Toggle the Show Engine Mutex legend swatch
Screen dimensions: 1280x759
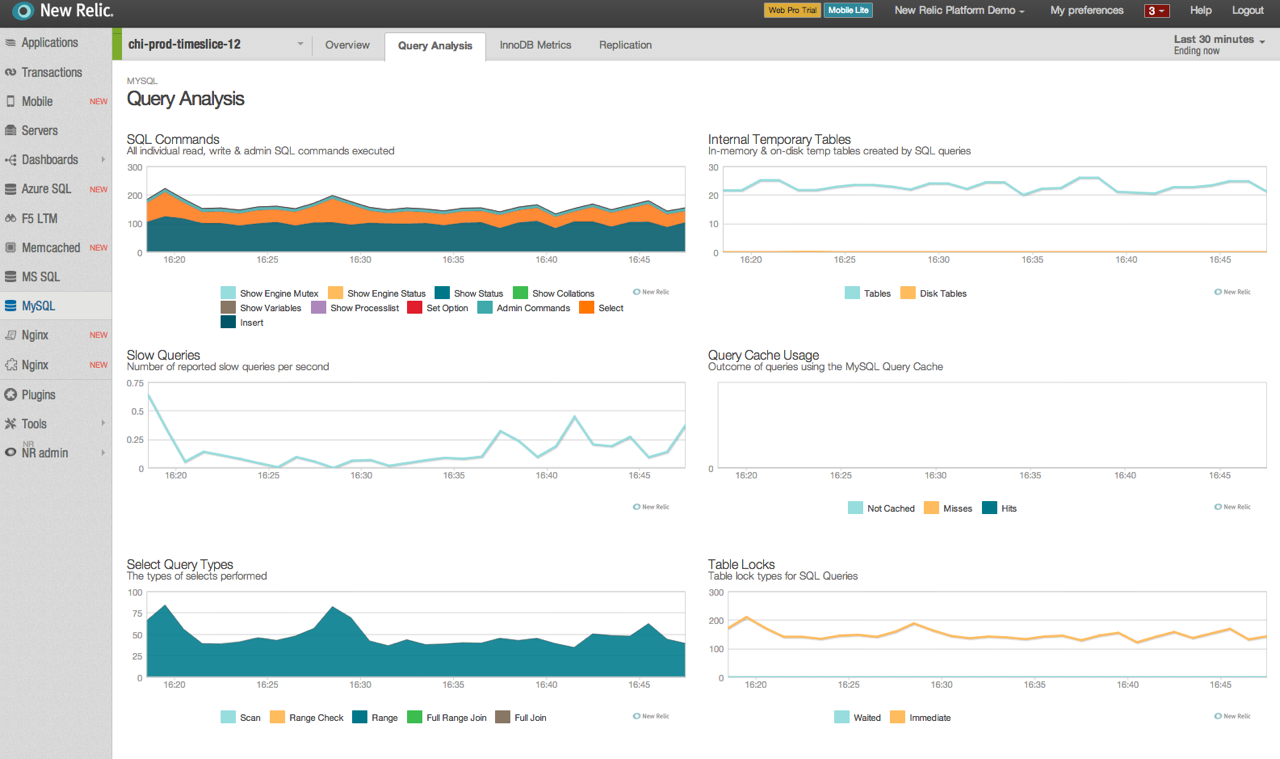[228, 293]
